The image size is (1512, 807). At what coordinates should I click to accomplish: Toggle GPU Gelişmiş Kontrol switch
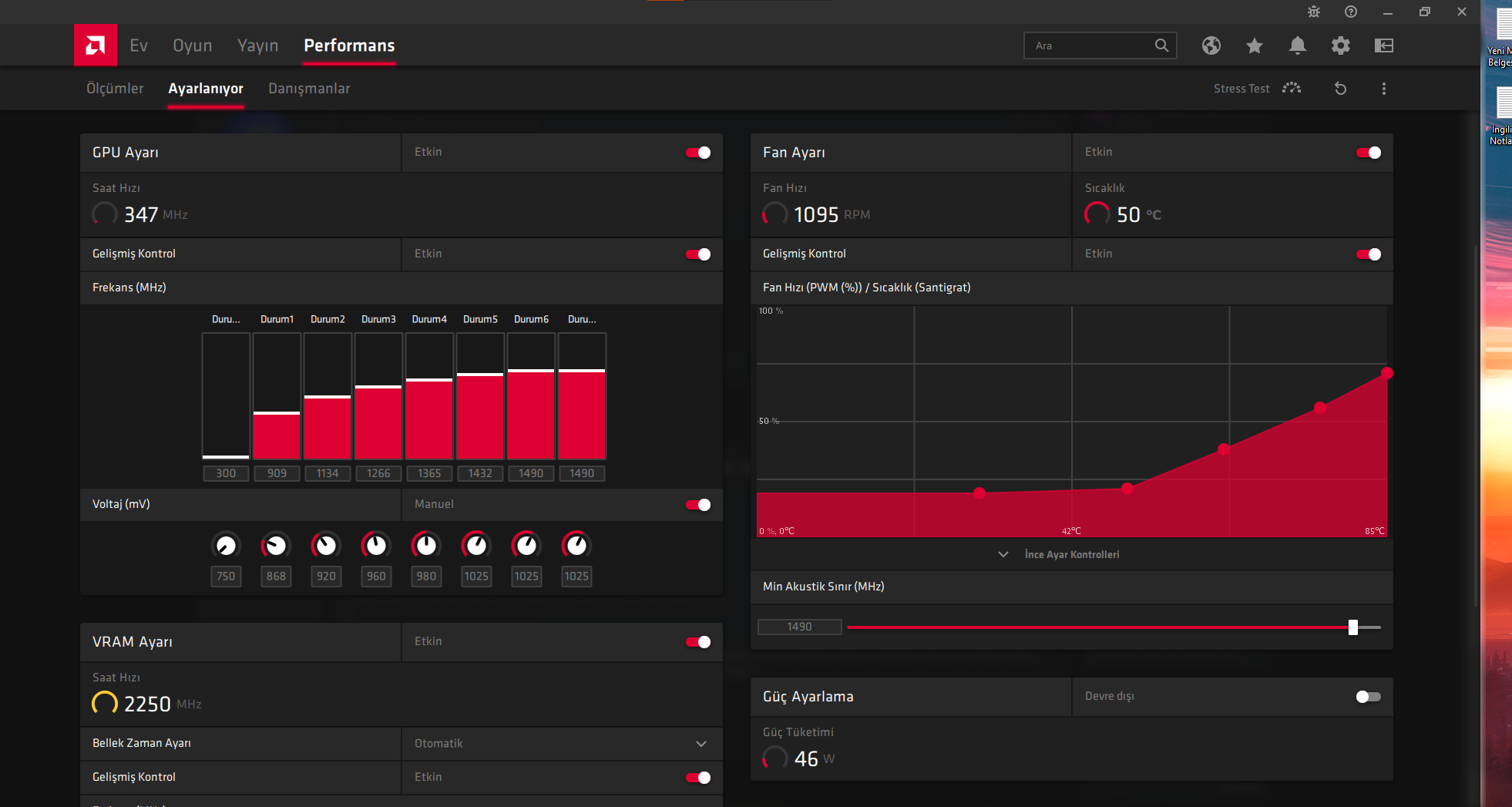coord(698,254)
